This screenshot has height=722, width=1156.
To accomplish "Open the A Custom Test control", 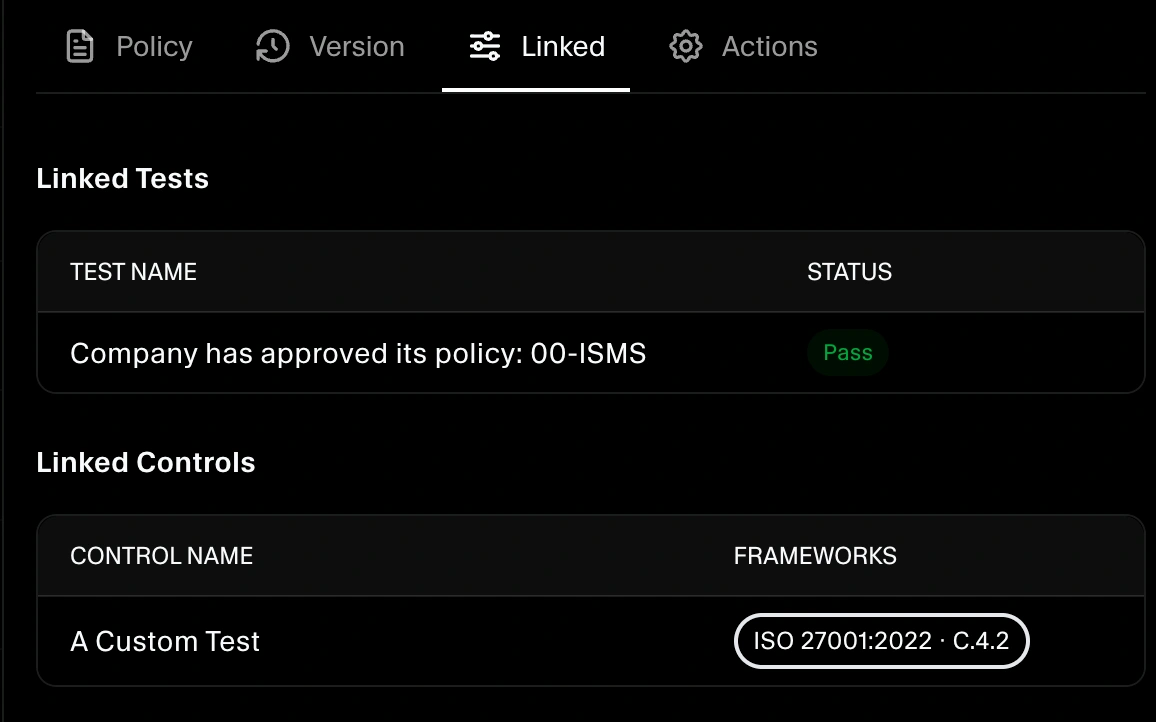I will (x=164, y=641).
